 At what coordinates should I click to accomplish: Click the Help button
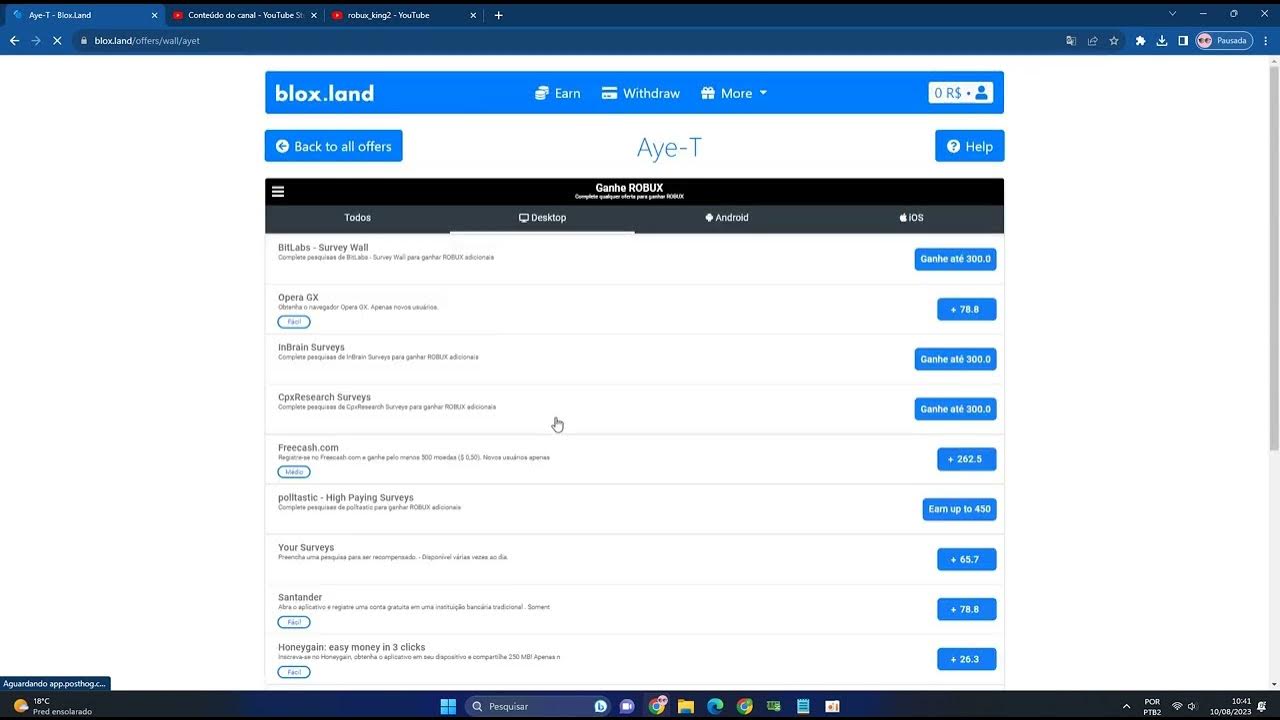pos(969,146)
